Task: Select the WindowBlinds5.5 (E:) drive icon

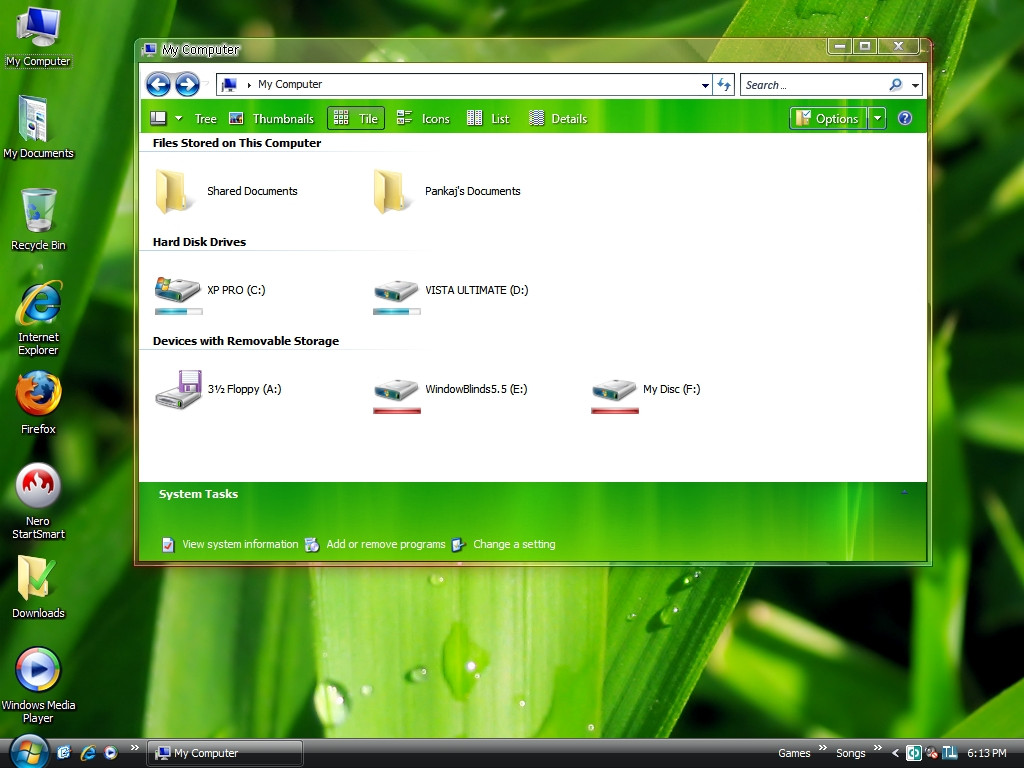Action: click(x=396, y=390)
